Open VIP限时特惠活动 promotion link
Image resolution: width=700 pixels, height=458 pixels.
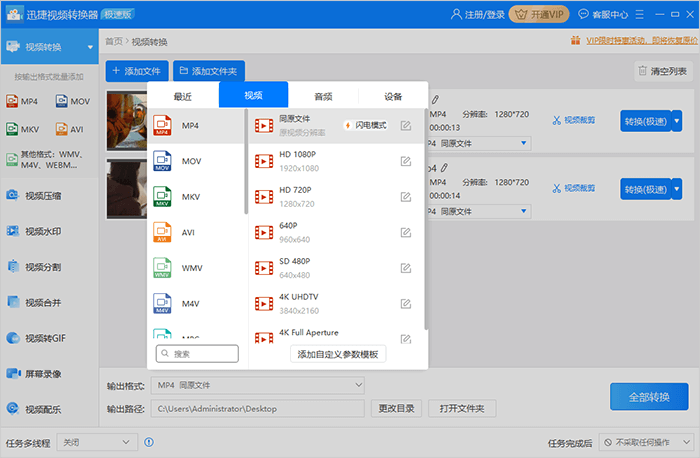642,41
